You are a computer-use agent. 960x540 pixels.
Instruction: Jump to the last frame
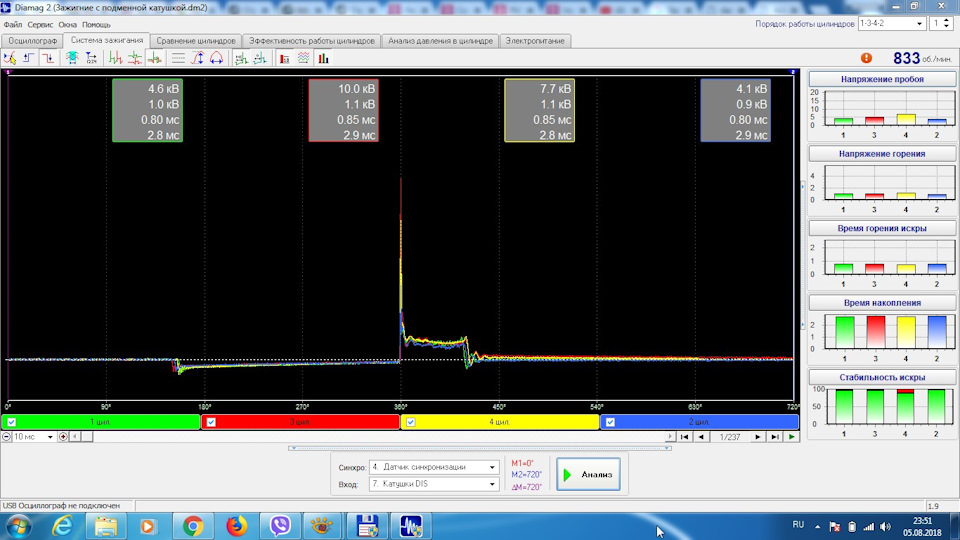click(775, 437)
